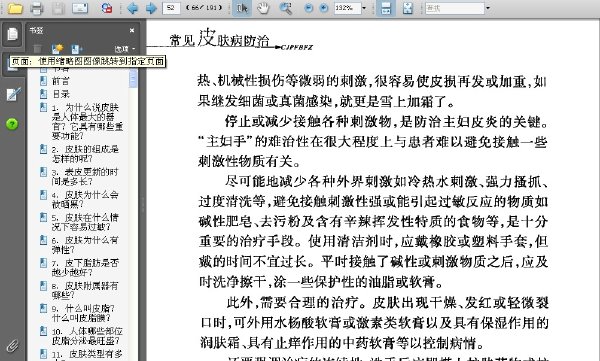Click the Email envelope icon
The height and width of the screenshot is (361, 600).
tap(80, 8)
